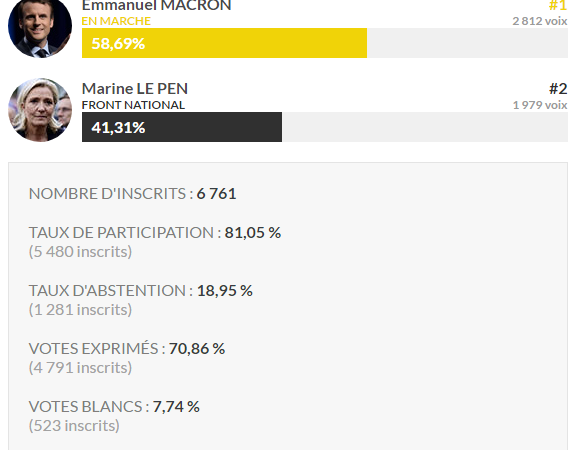Click the 1 979 voix vote count
The image size is (575, 450).
click(540, 105)
